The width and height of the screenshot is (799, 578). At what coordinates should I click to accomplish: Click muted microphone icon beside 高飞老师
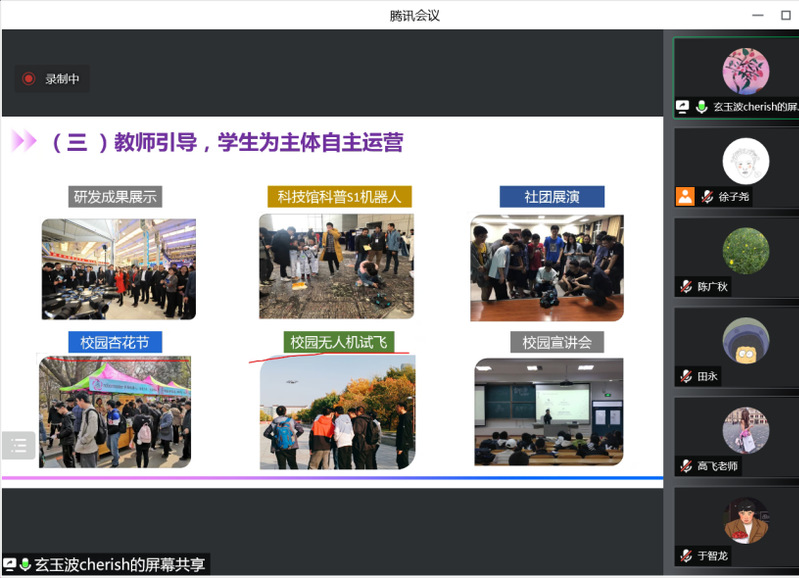(685, 466)
